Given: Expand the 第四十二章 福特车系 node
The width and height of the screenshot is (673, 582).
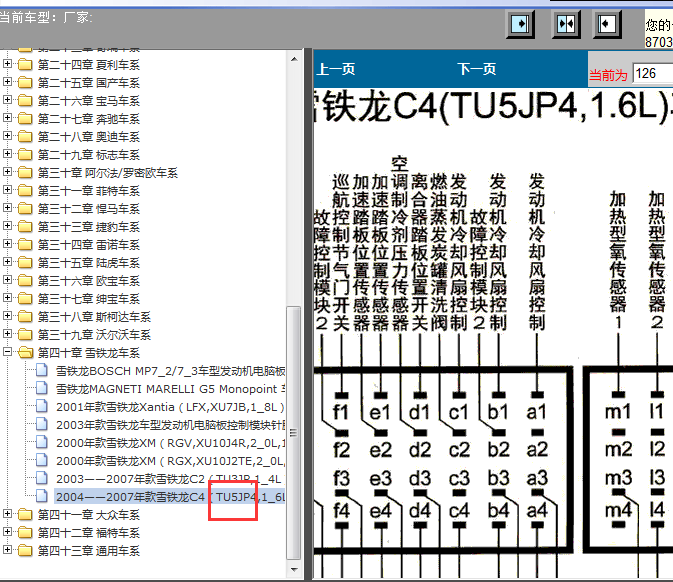Looking at the screenshot, I should point(7,532).
